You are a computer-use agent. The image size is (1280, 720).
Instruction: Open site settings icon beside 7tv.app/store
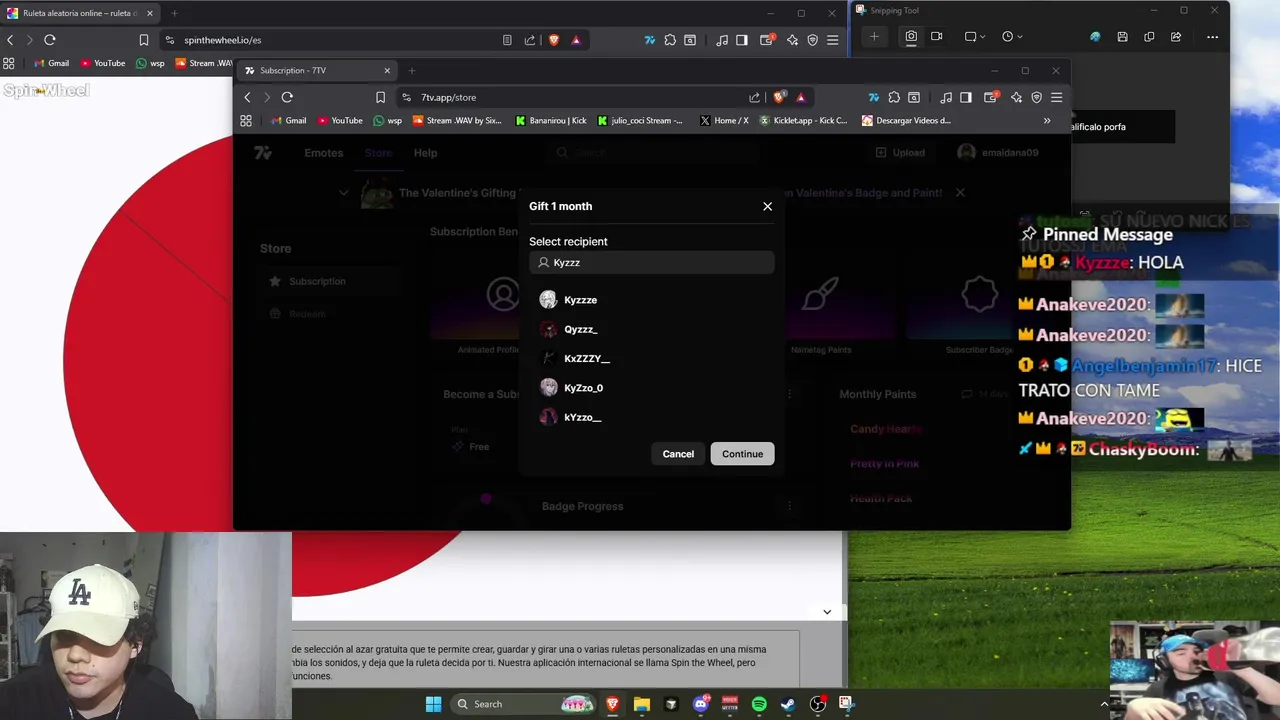coord(406,97)
